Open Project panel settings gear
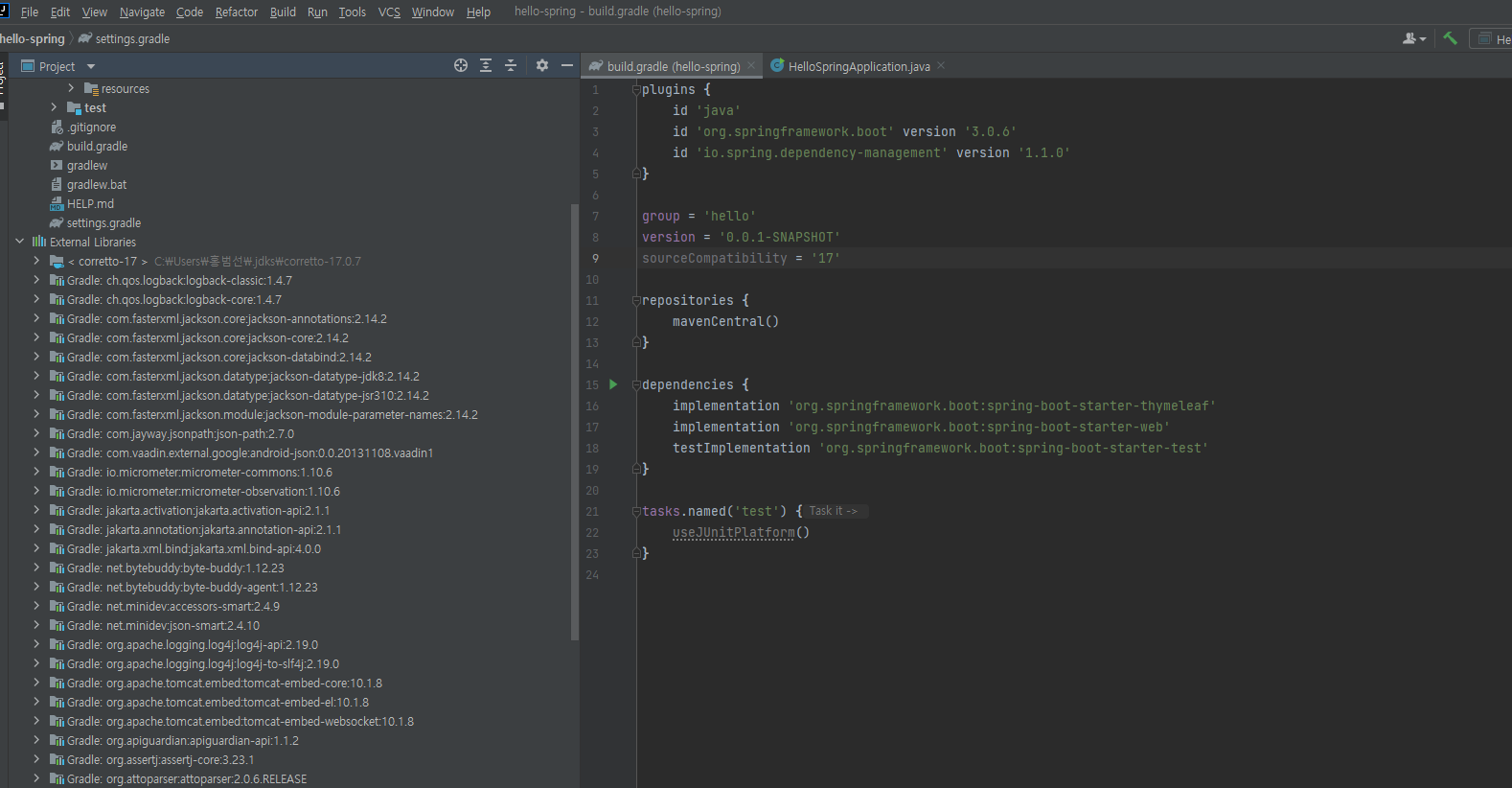 (542, 65)
